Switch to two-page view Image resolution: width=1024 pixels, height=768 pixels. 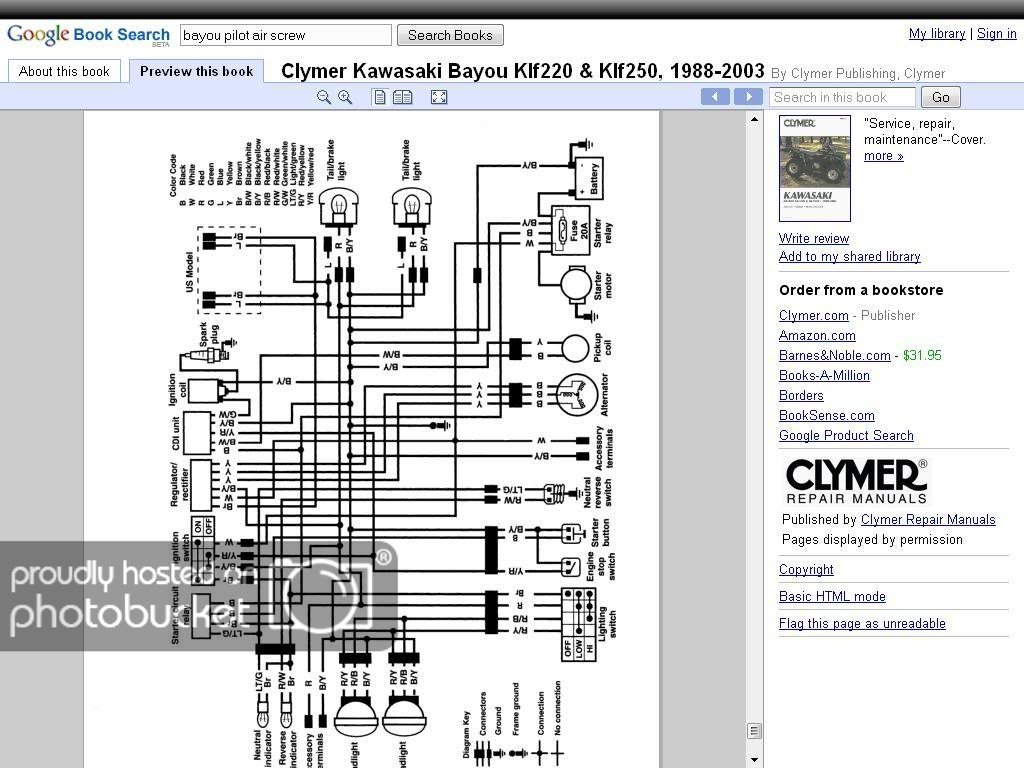pos(402,97)
